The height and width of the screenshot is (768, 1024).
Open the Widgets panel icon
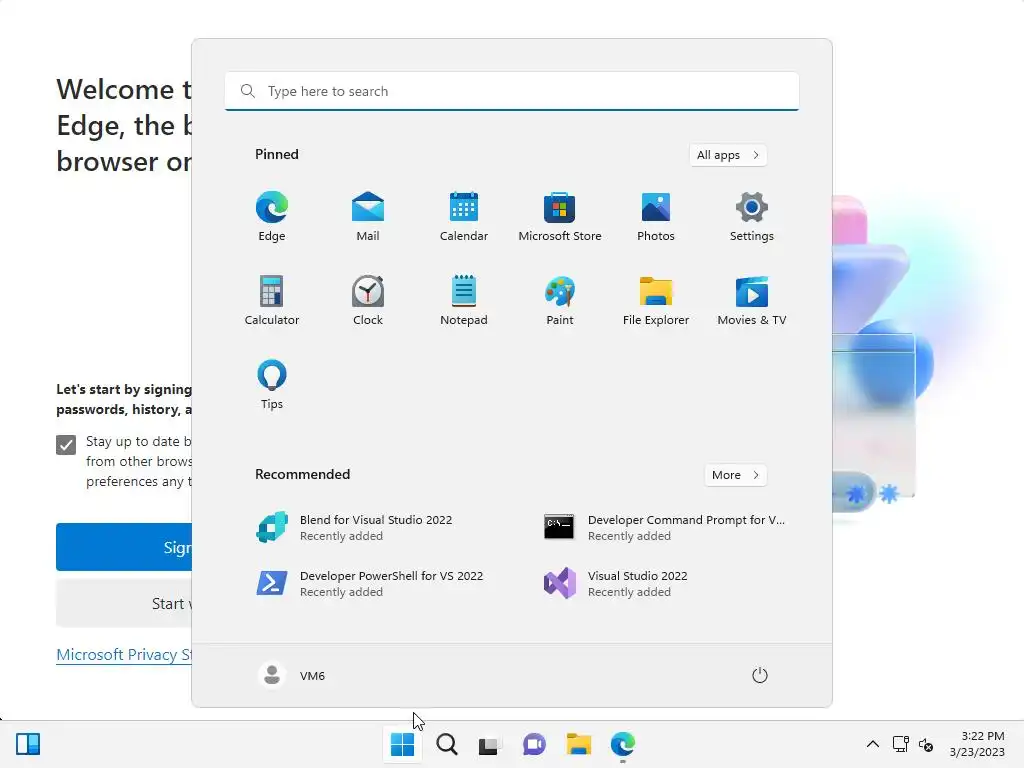(x=28, y=744)
